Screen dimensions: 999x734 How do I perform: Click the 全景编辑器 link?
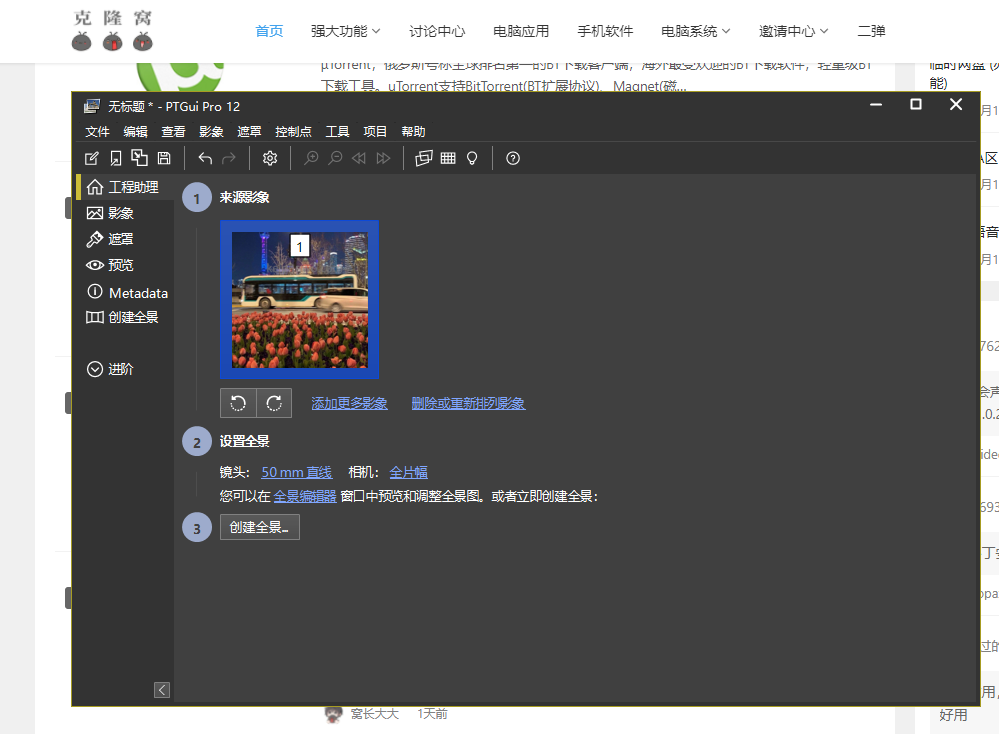pos(305,496)
